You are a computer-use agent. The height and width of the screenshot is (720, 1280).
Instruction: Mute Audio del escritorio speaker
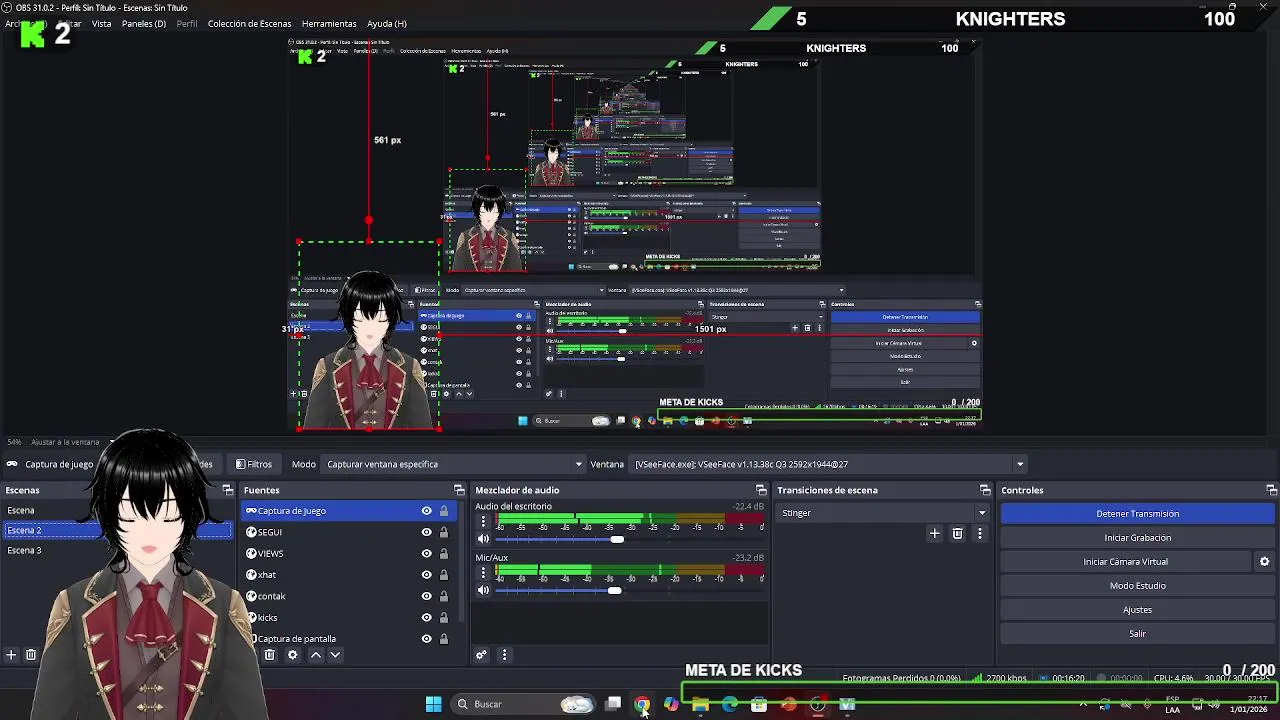pos(483,539)
